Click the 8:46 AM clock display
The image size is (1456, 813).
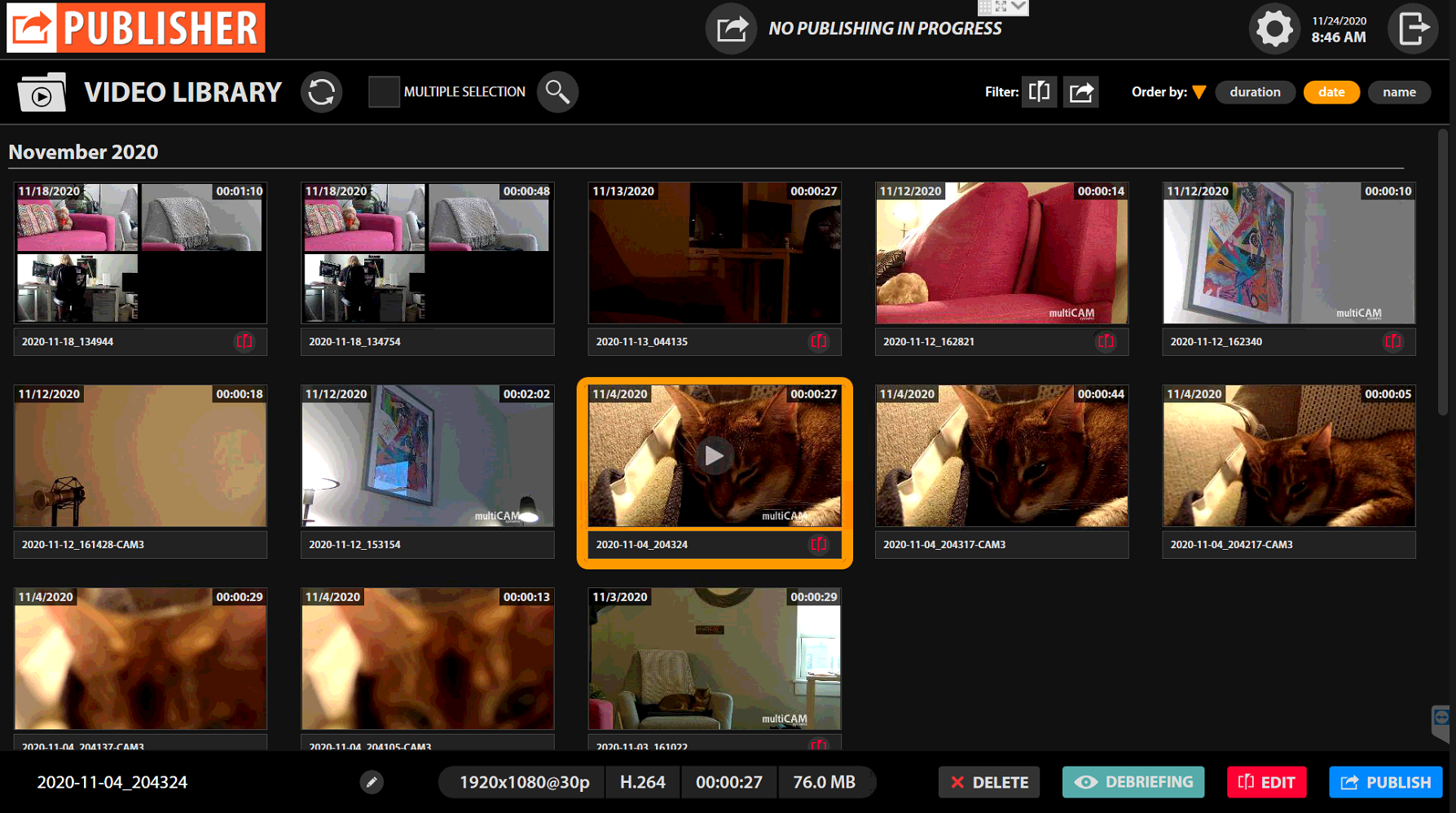point(1339,37)
